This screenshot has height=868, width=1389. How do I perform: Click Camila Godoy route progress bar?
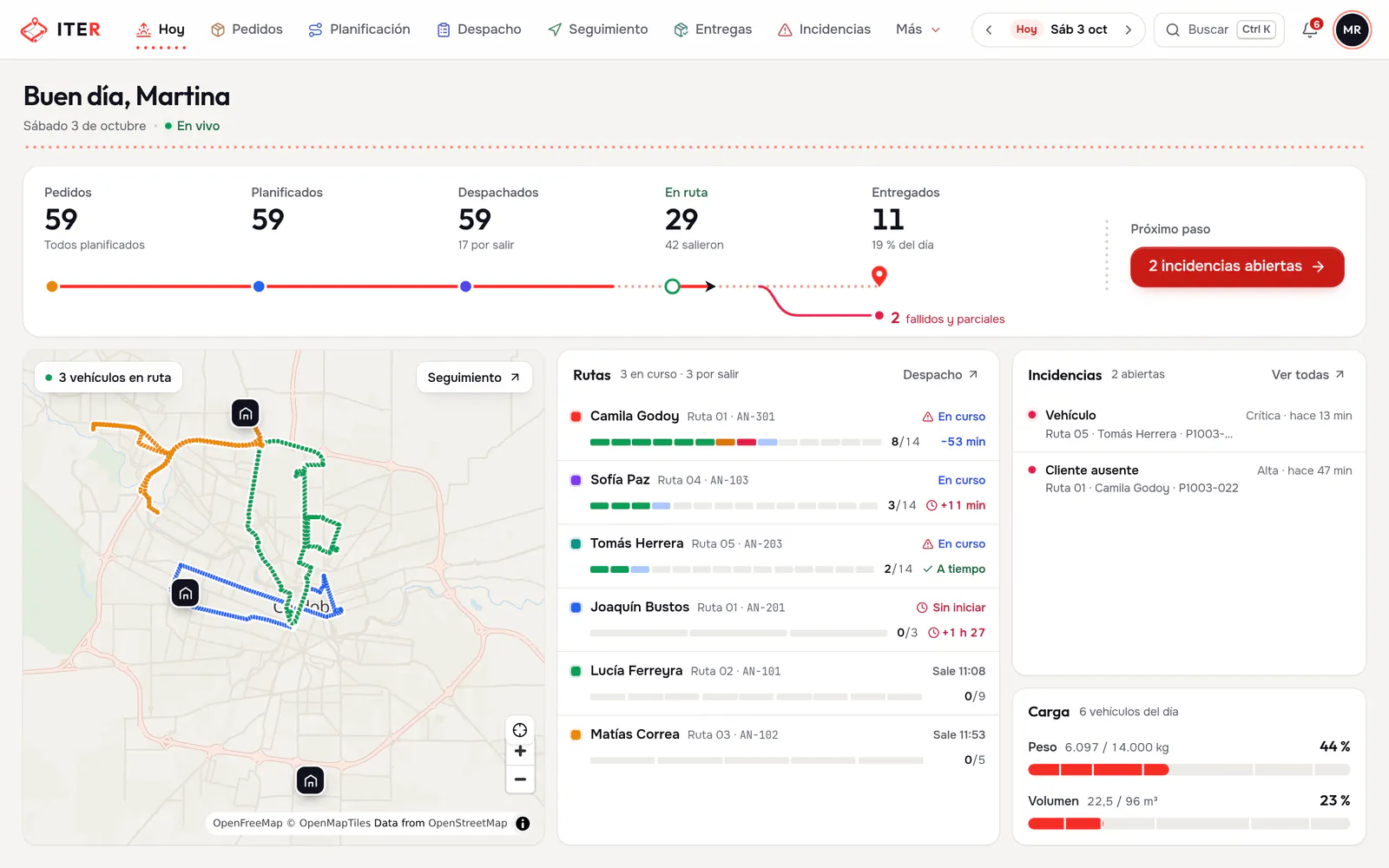pyautogui.click(x=735, y=442)
